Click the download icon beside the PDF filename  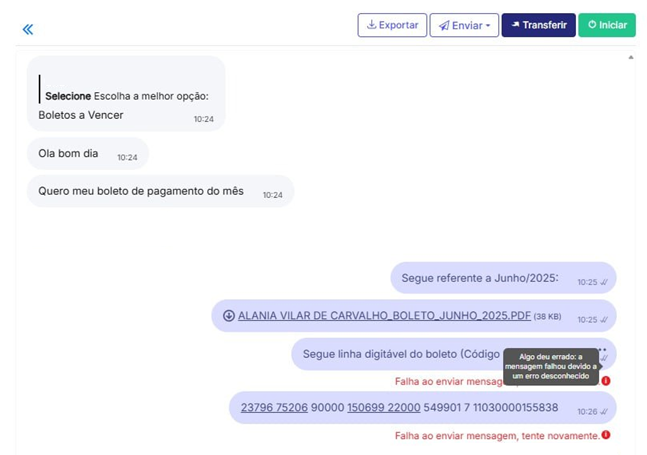click(x=228, y=316)
